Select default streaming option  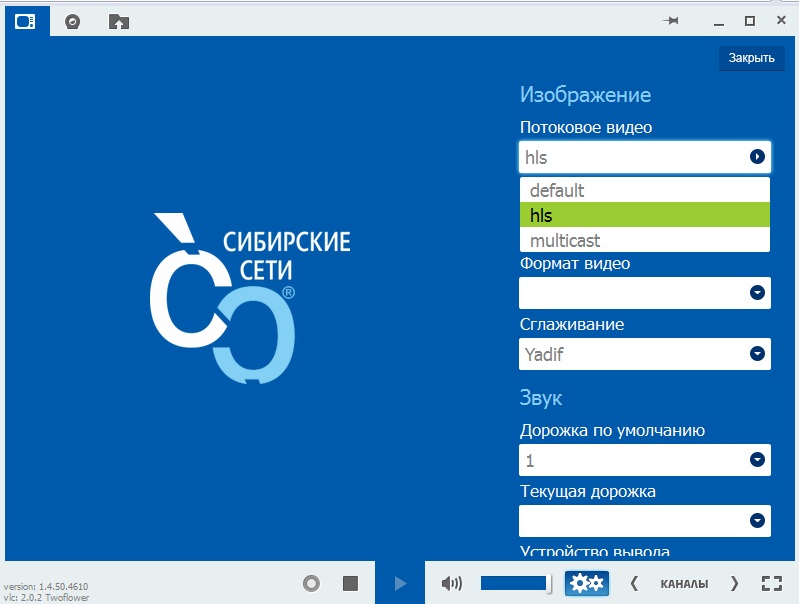(x=645, y=190)
